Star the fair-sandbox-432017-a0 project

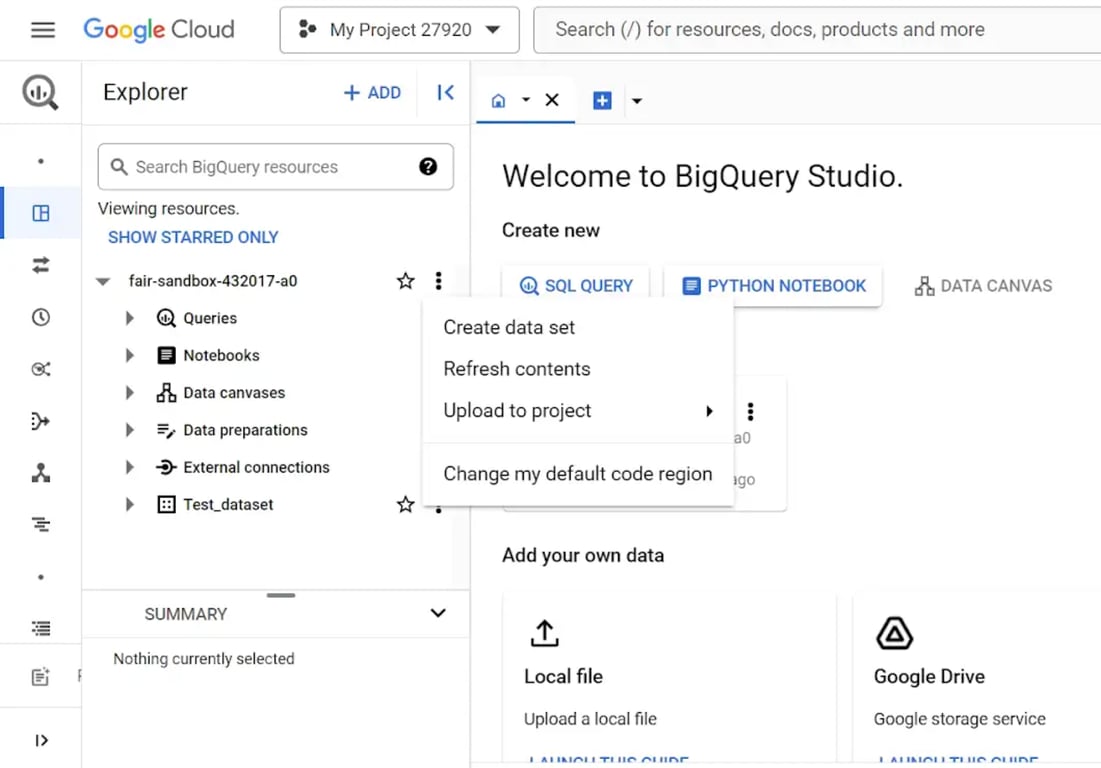[x=405, y=281]
